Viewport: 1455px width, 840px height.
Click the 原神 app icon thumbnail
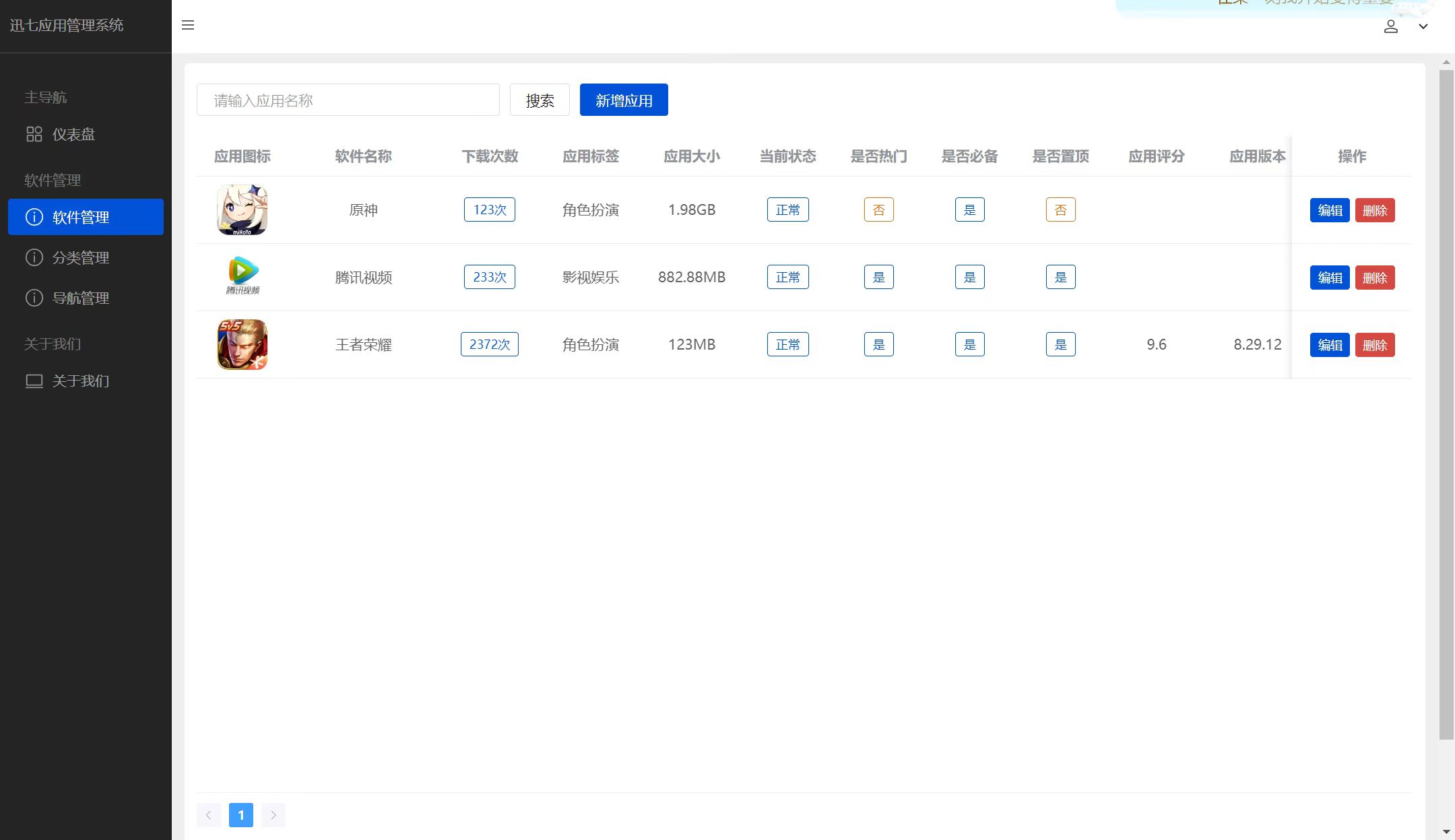click(241, 209)
